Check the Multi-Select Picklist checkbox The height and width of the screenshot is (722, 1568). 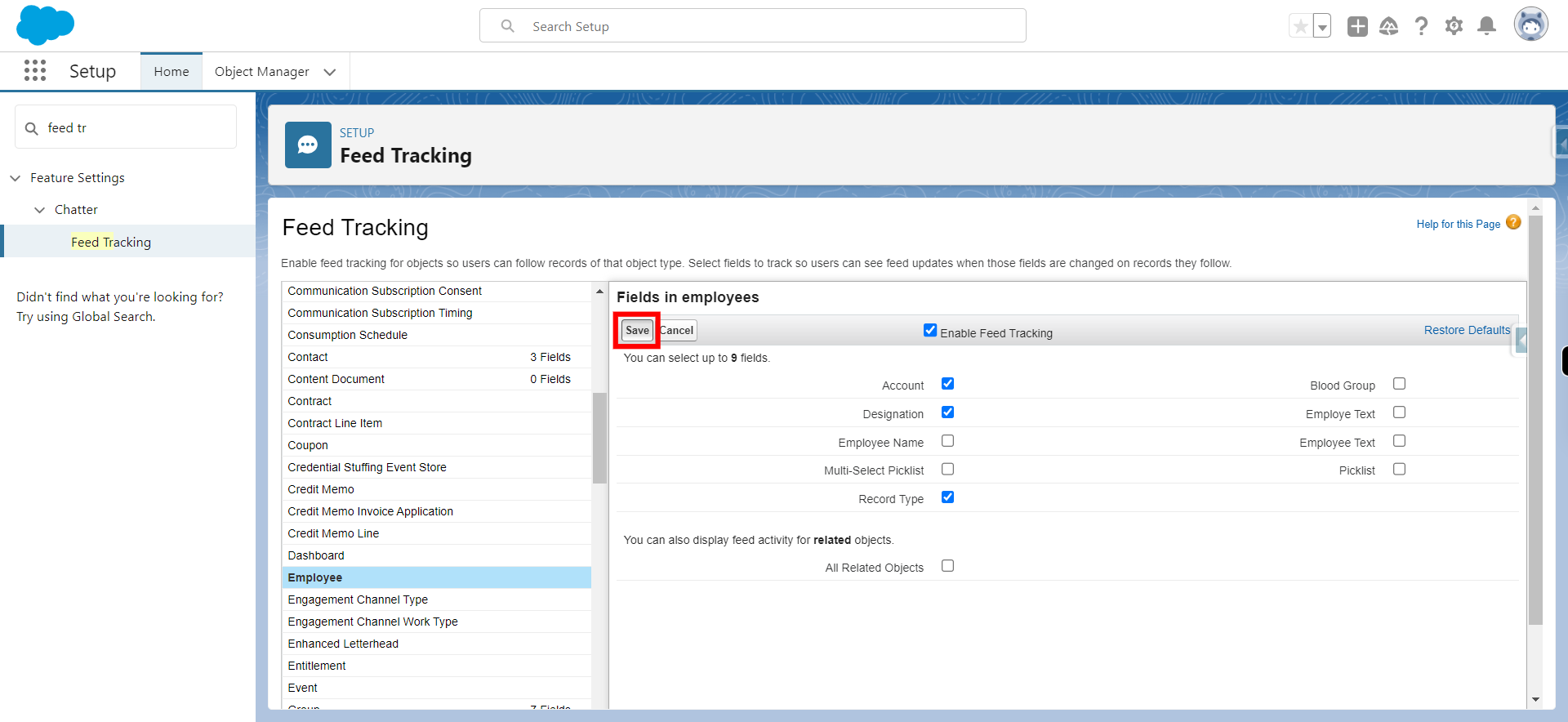point(947,469)
